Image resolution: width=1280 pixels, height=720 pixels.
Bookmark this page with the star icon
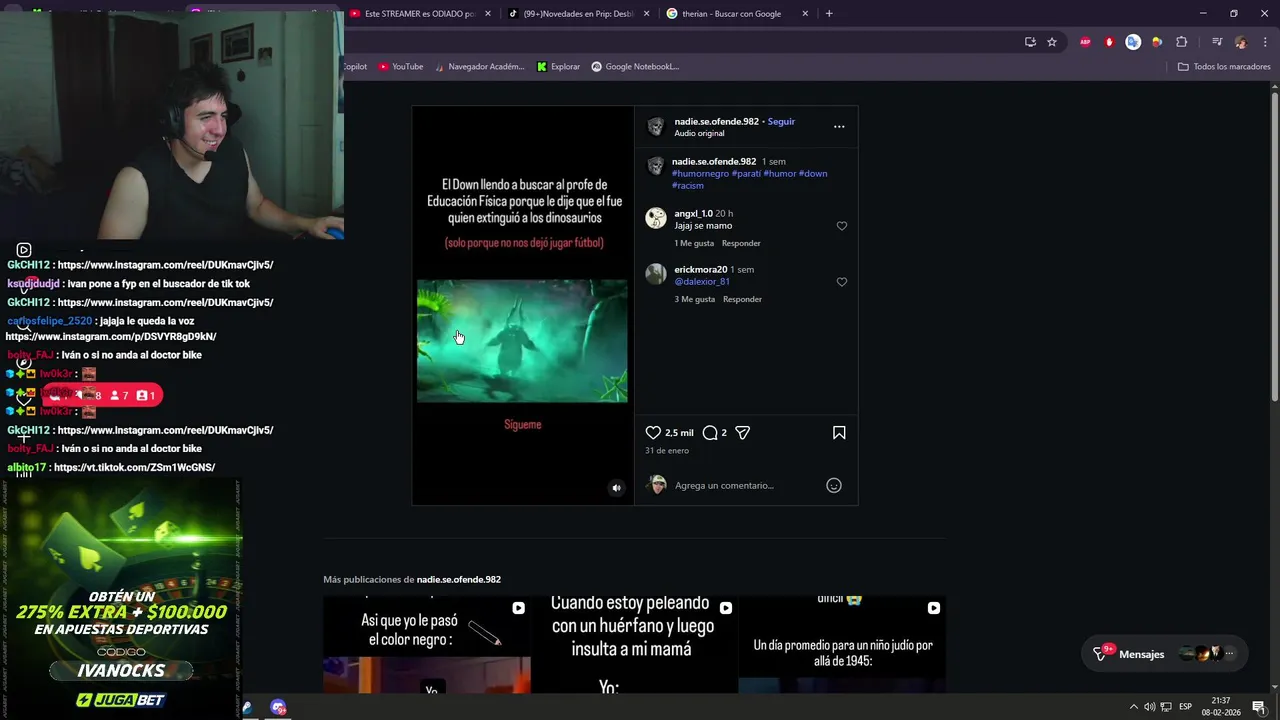pyautogui.click(x=1052, y=42)
